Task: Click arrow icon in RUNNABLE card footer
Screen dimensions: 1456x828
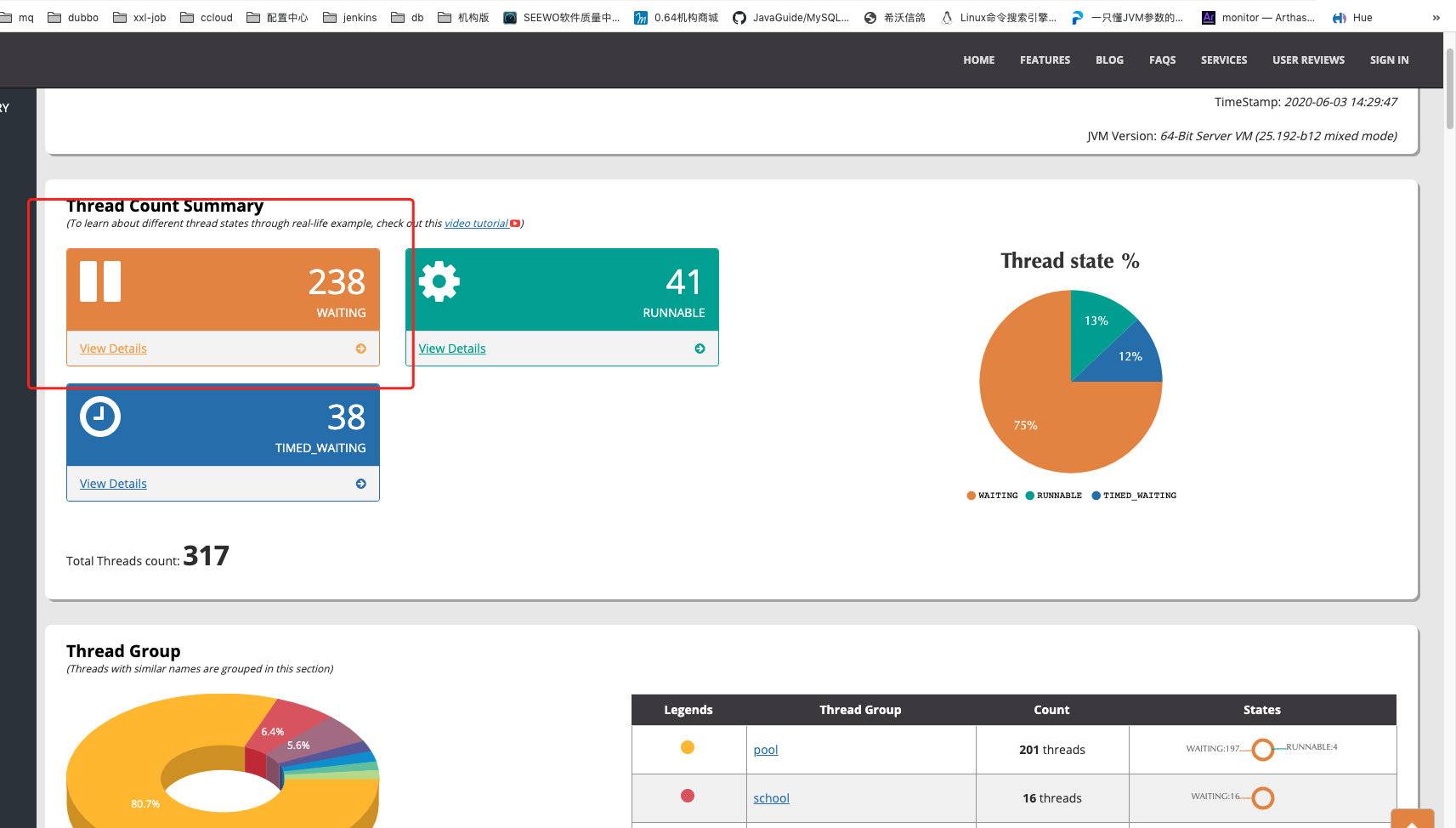Action: pos(700,349)
